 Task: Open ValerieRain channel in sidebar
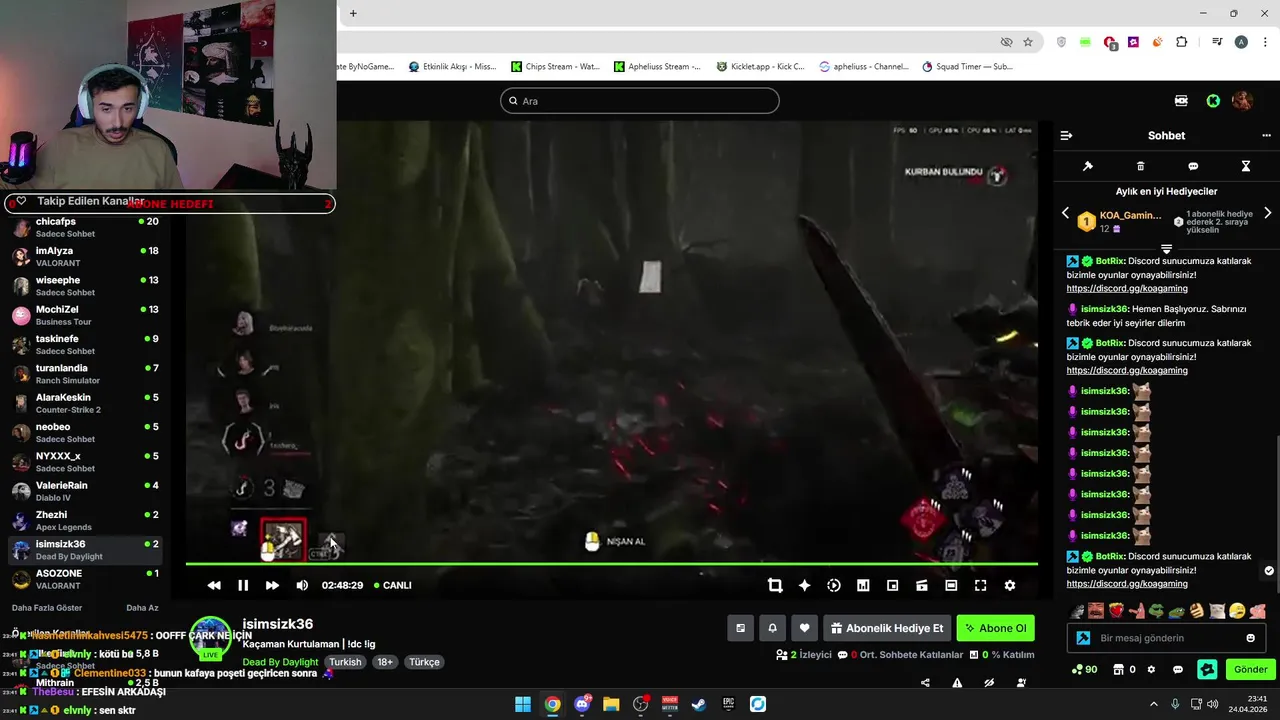[x=85, y=491]
